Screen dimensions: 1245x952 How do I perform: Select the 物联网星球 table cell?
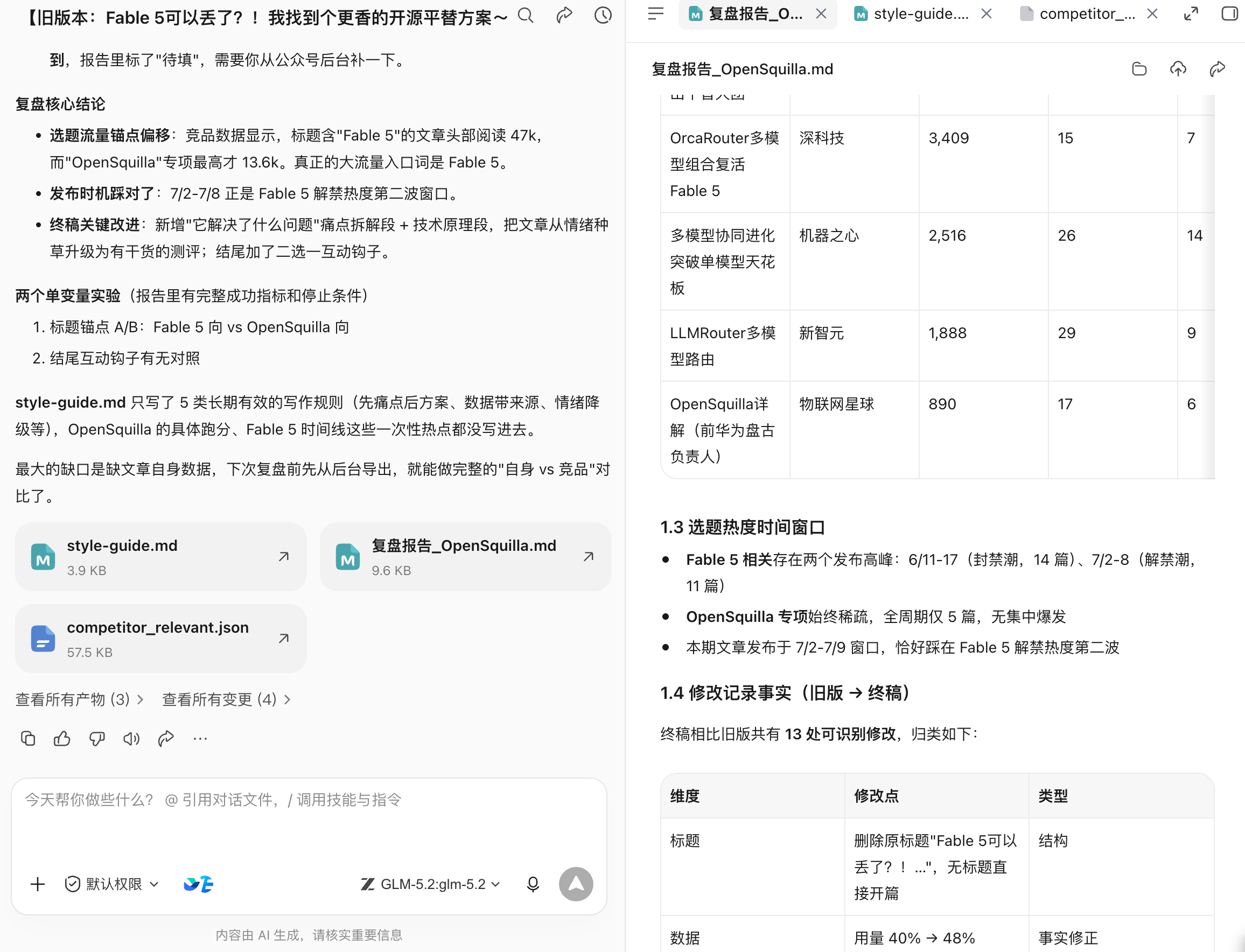[x=854, y=430]
